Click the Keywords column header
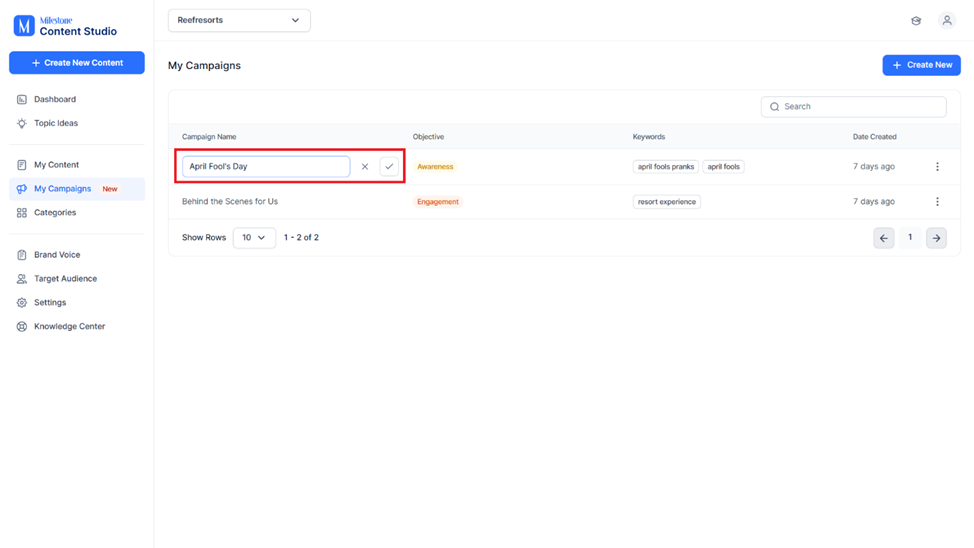Viewport: 974px width, 548px height. click(649, 137)
